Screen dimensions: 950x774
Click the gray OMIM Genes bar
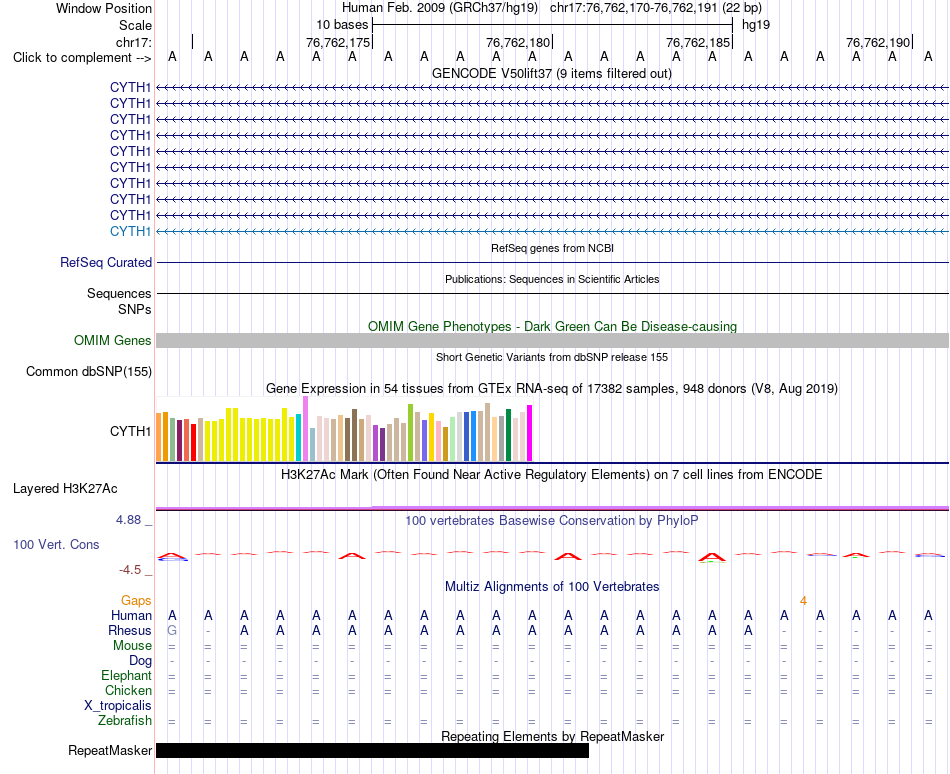point(552,340)
